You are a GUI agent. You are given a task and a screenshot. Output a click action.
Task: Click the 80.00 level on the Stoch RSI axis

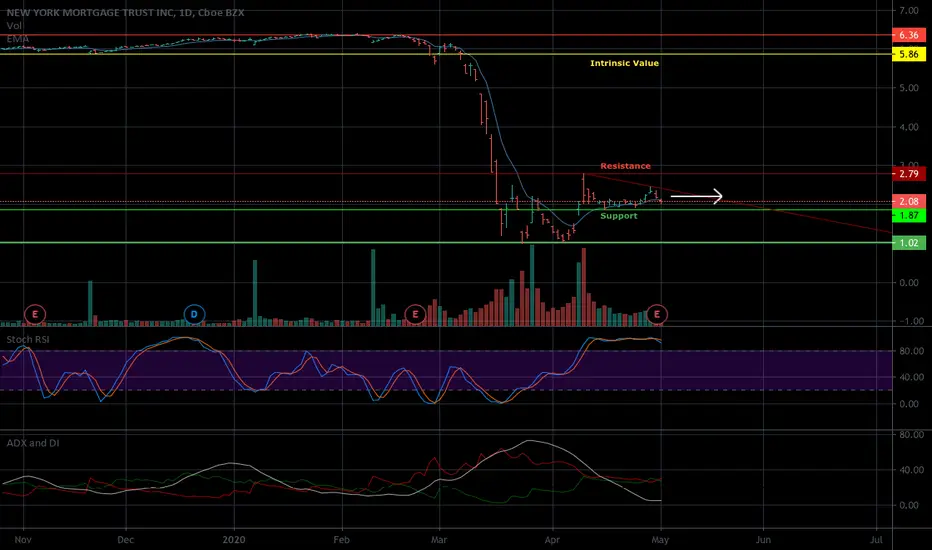pos(912,351)
